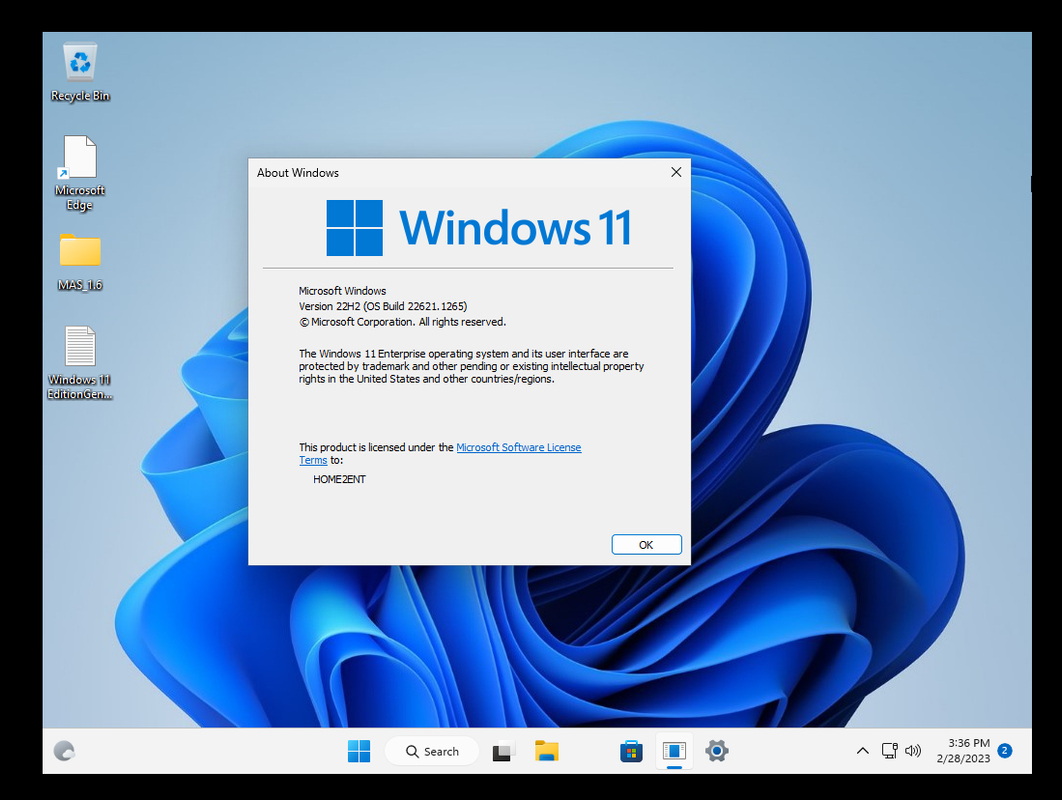The height and width of the screenshot is (800, 1062).
Task: Select the MAS_1.6 folder on desktop
Action: pos(80,262)
